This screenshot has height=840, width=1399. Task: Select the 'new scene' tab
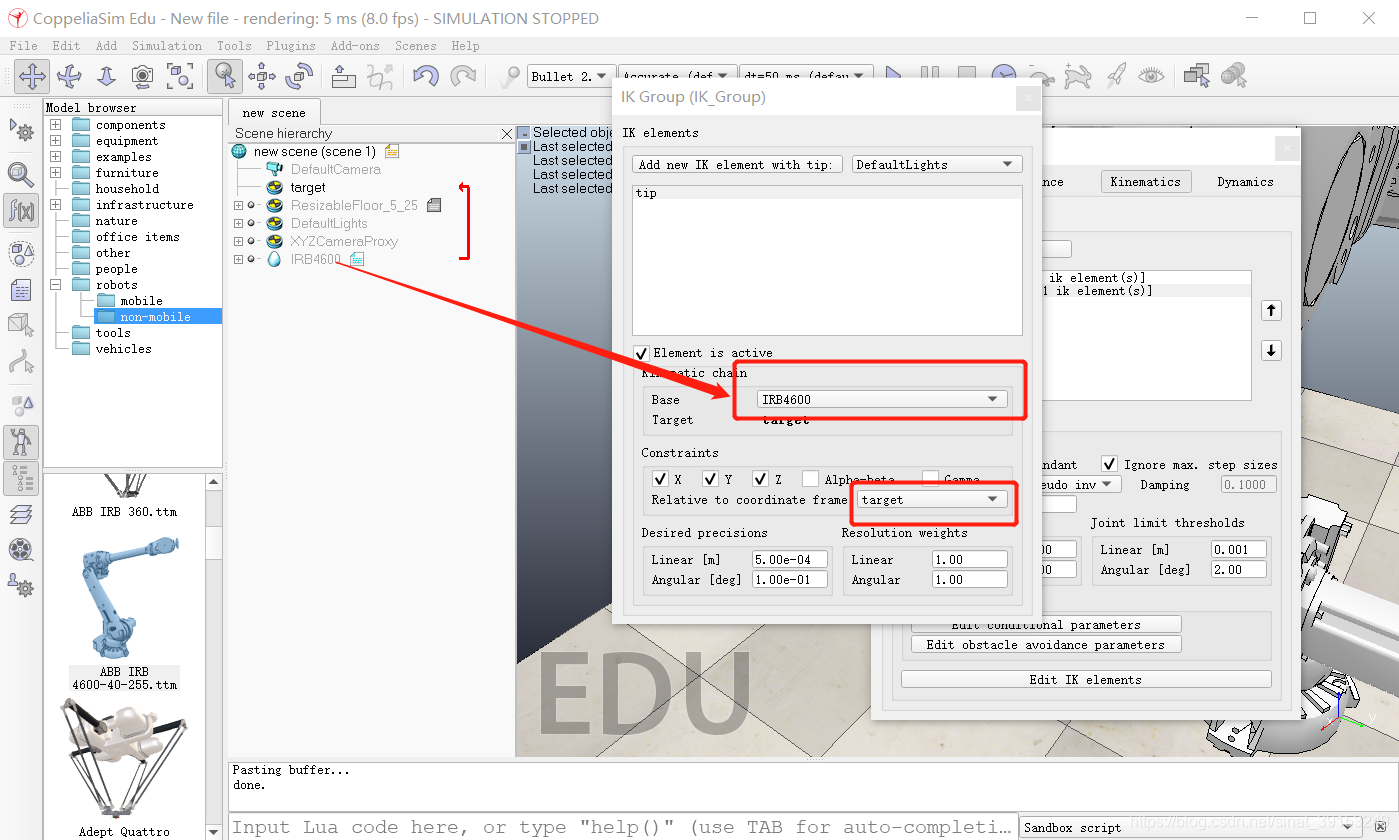pyautogui.click(x=274, y=112)
